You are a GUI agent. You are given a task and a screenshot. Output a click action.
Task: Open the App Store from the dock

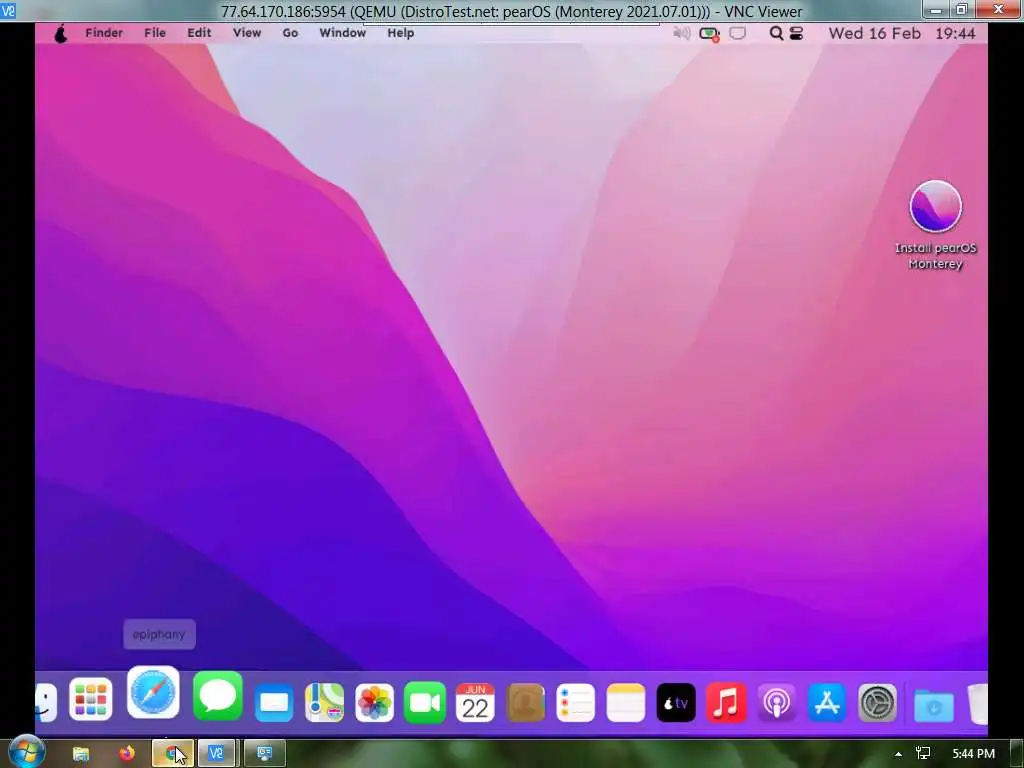tap(827, 703)
